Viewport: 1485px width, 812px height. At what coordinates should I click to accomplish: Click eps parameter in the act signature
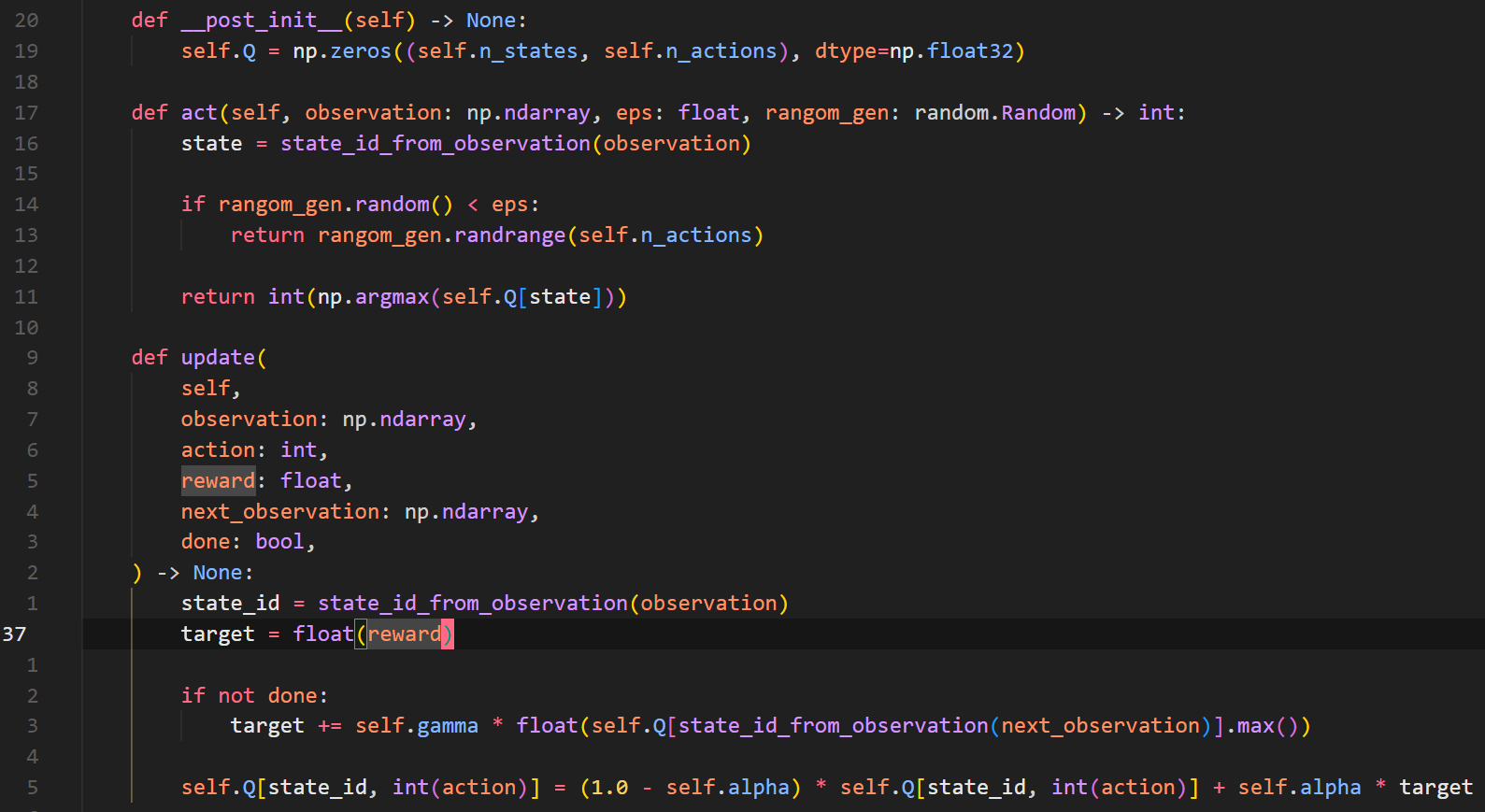pyautogui.click(x=634, y=113)
